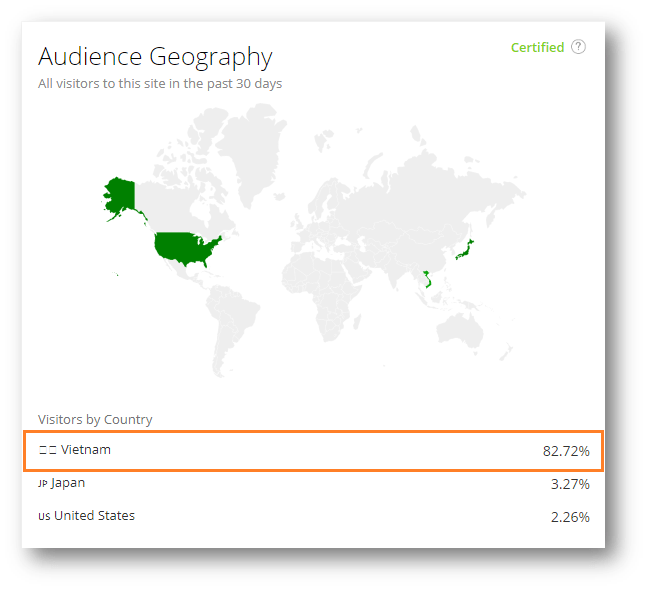Click the 82.72% visitor percentage
The width and height of the screenshot is (647, 590).
pyautogui.click(x=566, y=451)
